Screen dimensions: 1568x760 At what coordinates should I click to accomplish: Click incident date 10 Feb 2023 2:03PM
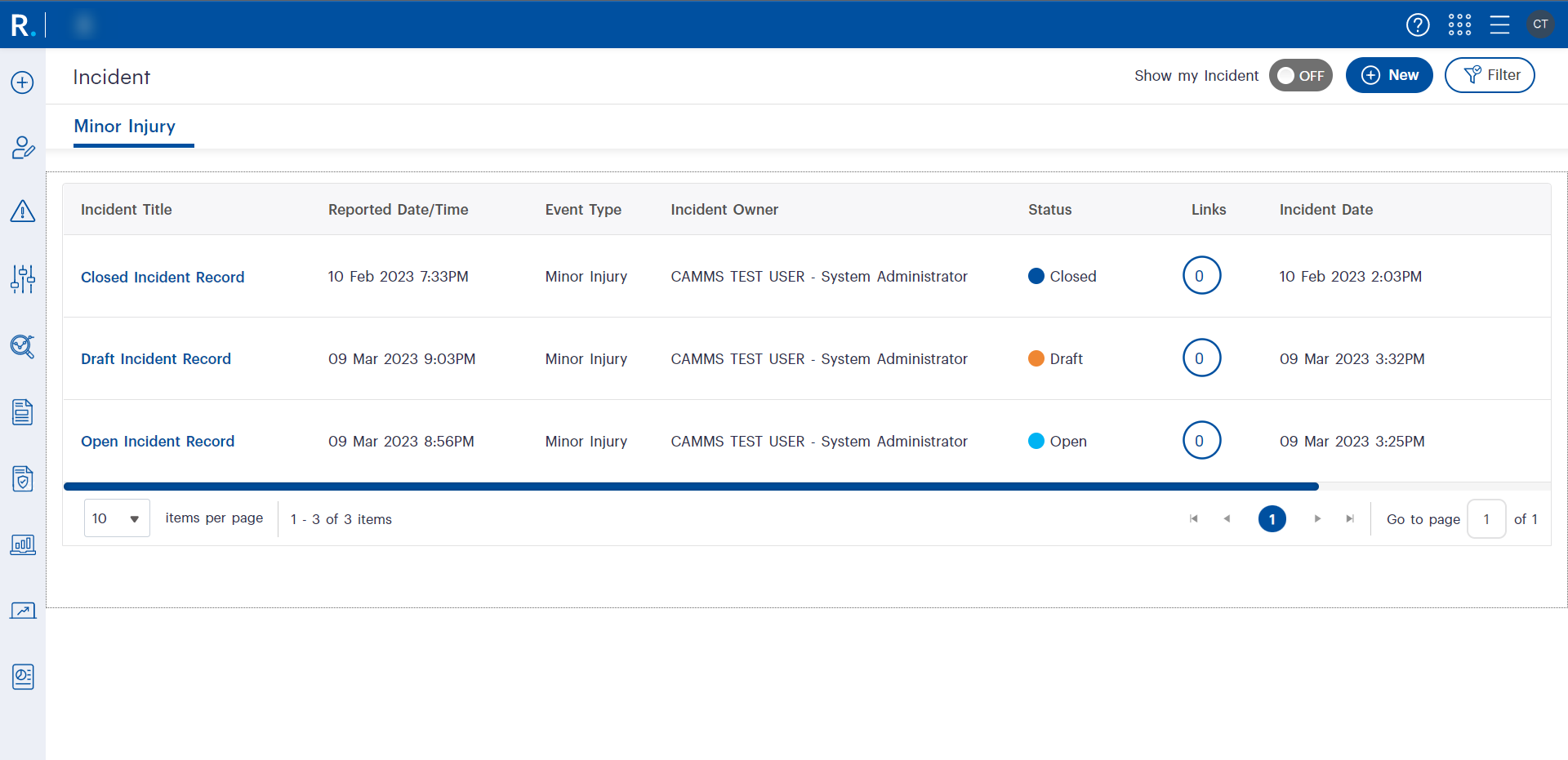[x=1351, y=277]
